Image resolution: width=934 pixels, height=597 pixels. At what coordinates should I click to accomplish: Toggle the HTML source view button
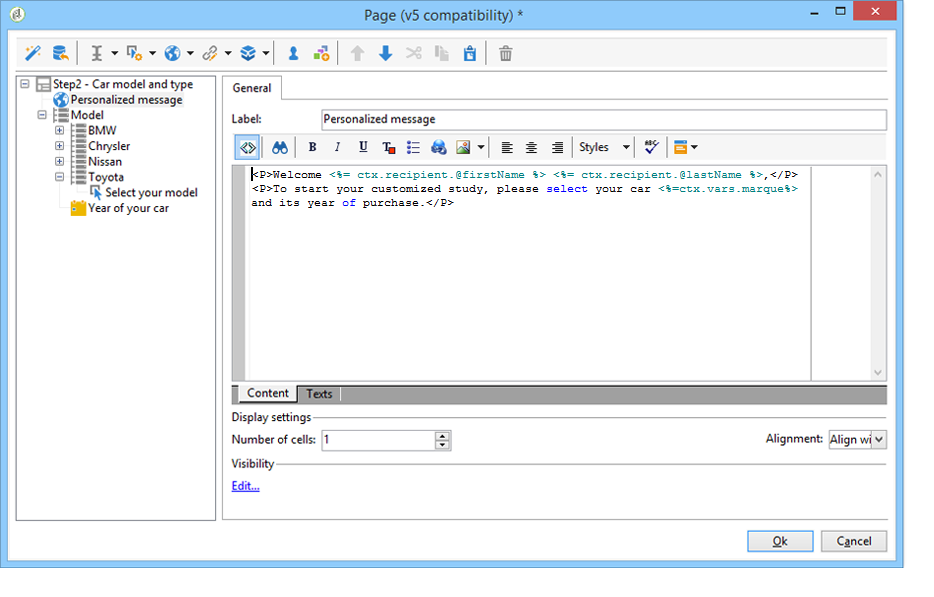[x=247, y=147]
